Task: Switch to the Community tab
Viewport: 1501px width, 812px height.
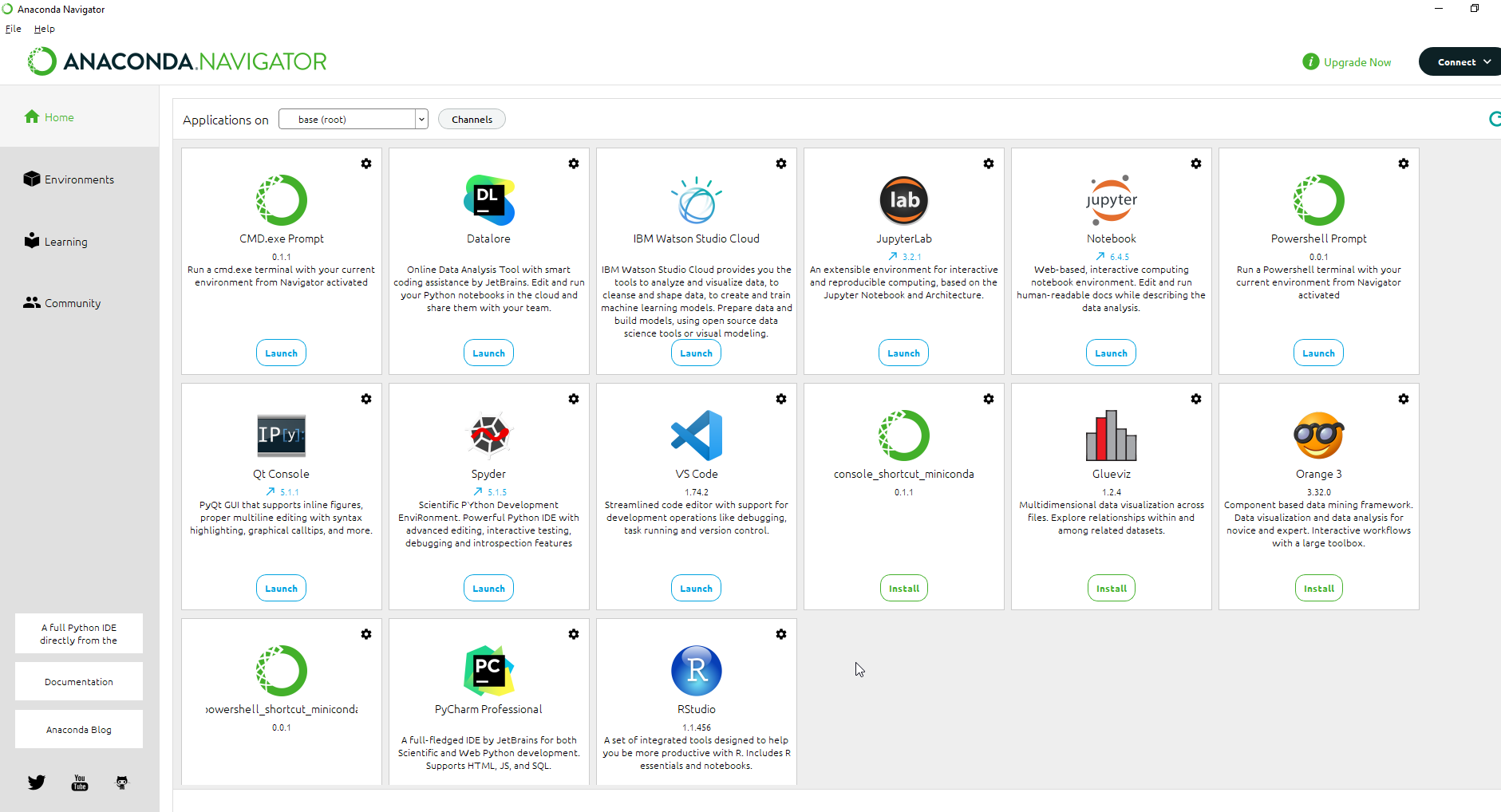Action: pos(62,303)
